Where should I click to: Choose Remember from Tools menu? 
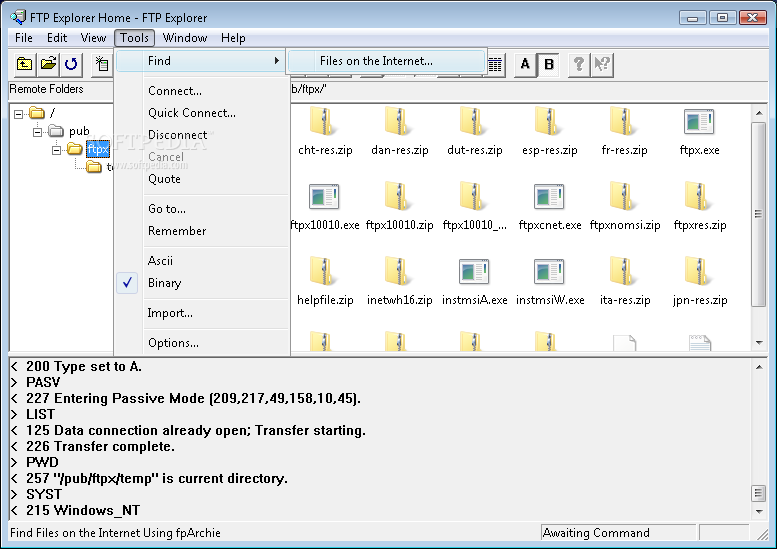tap(202, 231)
